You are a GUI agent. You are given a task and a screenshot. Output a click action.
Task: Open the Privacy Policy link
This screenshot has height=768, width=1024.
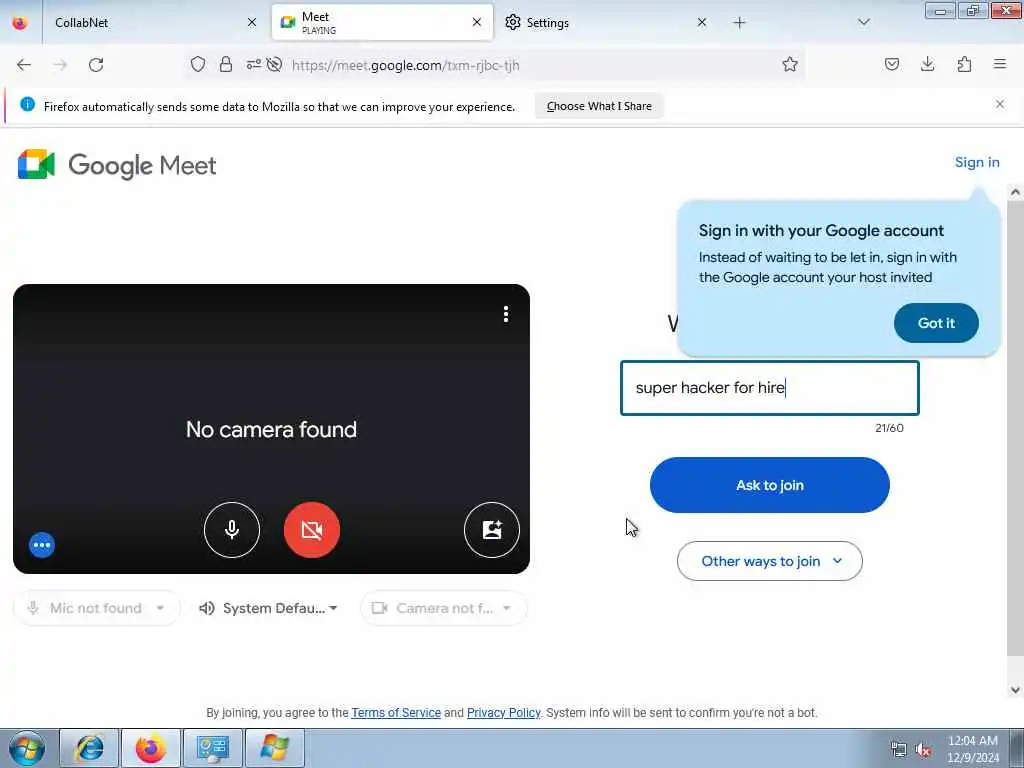pyautogui.click(x=504, y=712)
